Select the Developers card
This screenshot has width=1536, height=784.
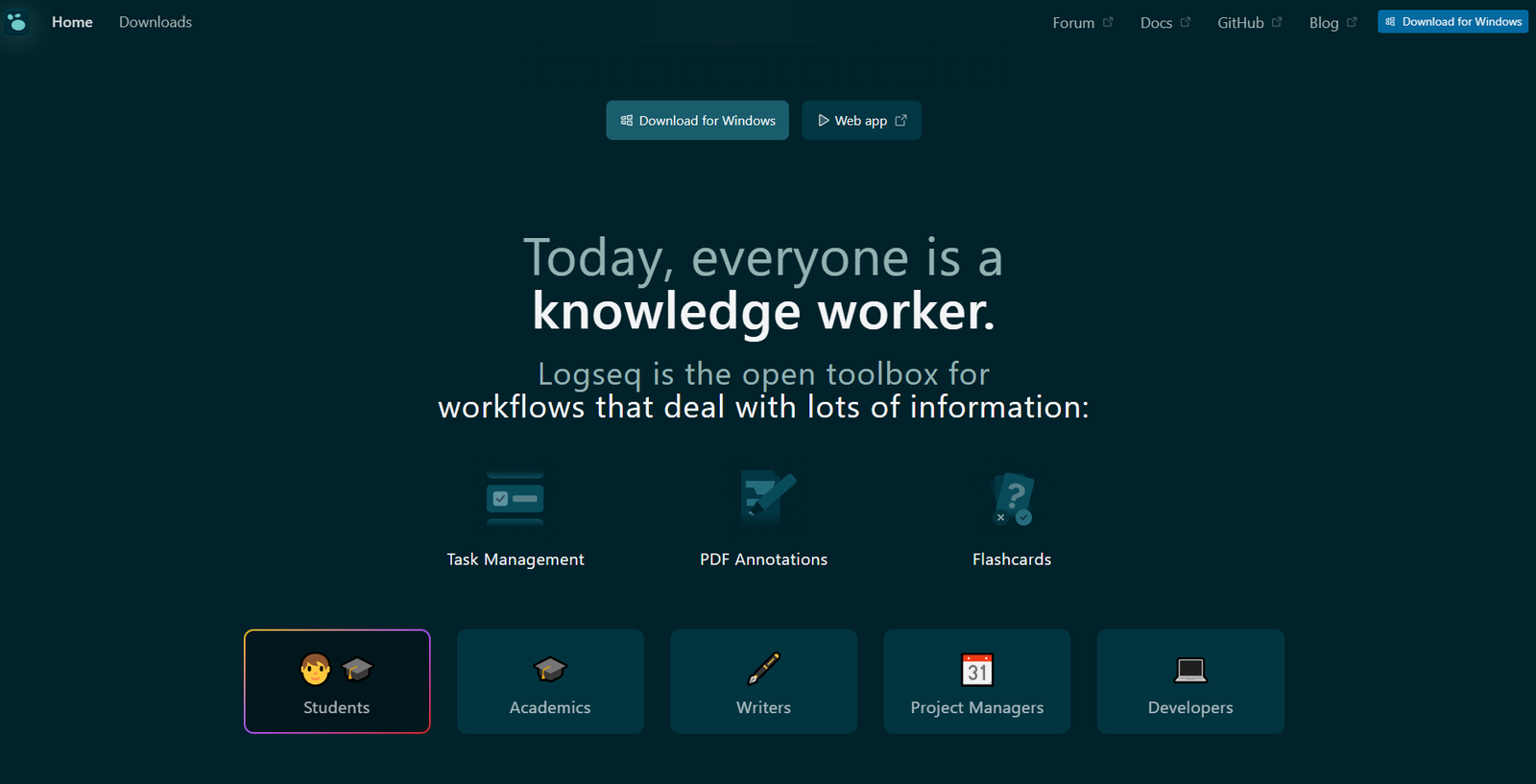pos(1190,681)
